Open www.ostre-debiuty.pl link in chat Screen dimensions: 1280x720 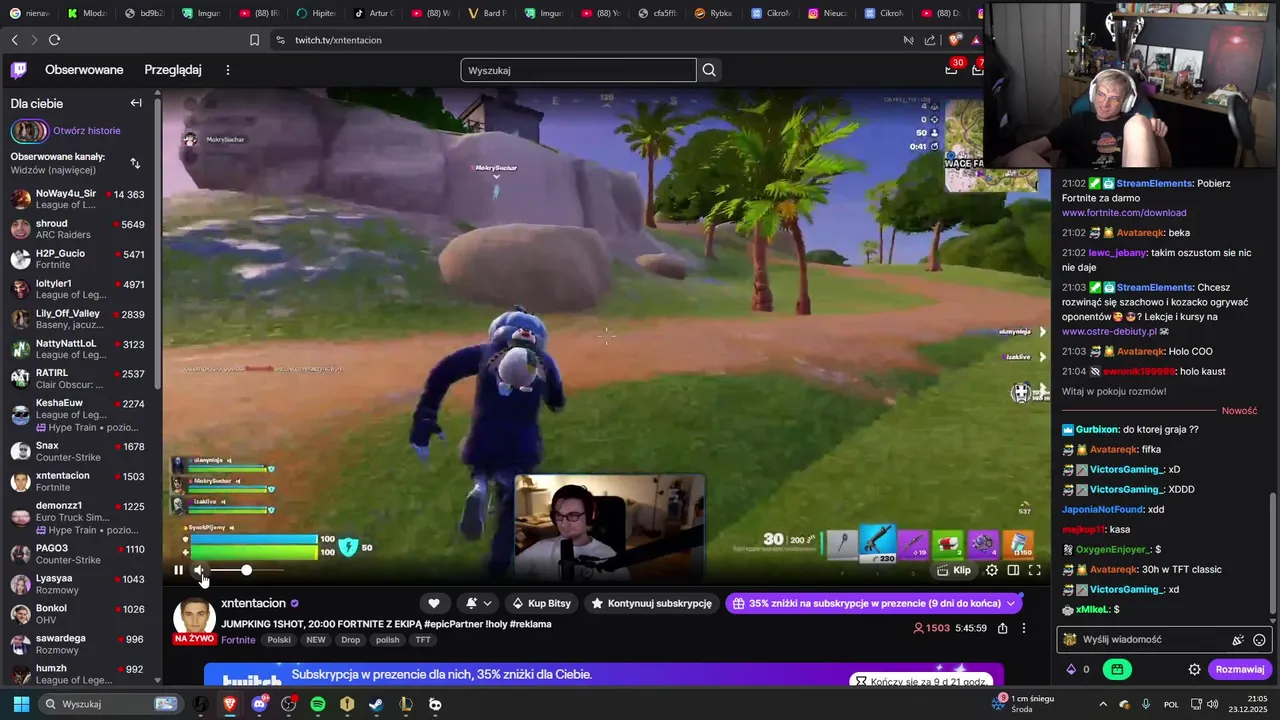[1109, 331]
